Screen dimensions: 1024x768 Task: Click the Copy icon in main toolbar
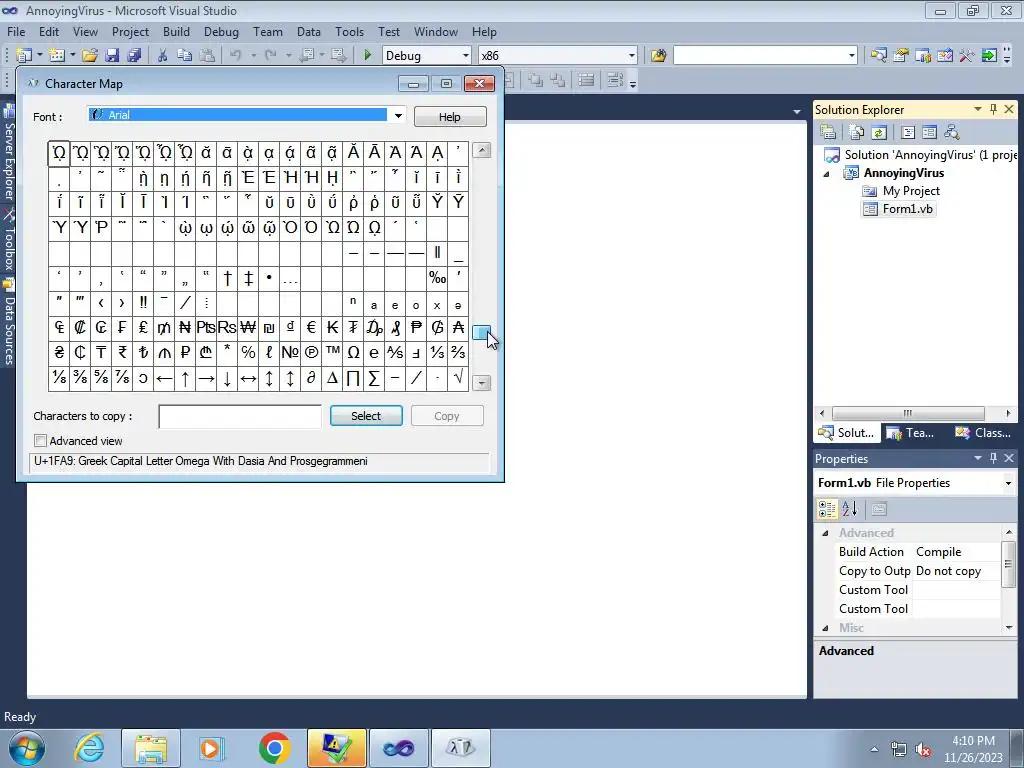tap(185, 56)
